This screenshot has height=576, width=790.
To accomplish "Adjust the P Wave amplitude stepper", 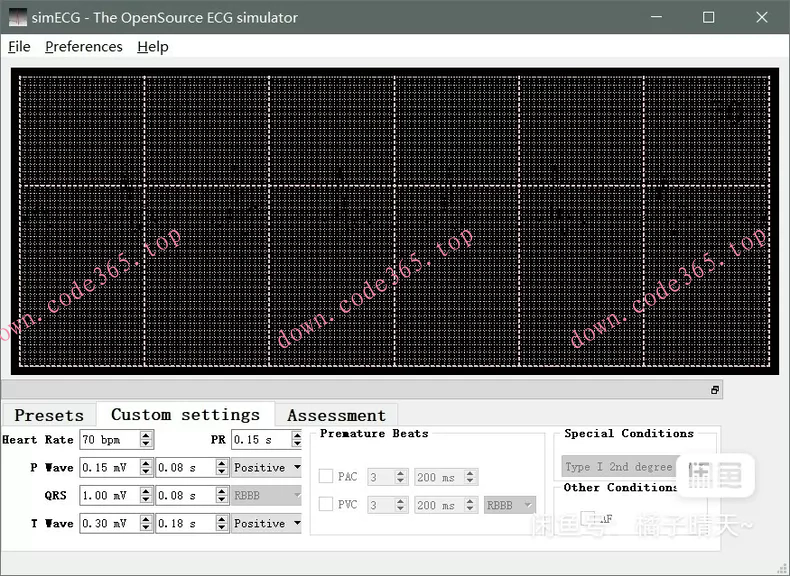I will click(x=146, y=467).
